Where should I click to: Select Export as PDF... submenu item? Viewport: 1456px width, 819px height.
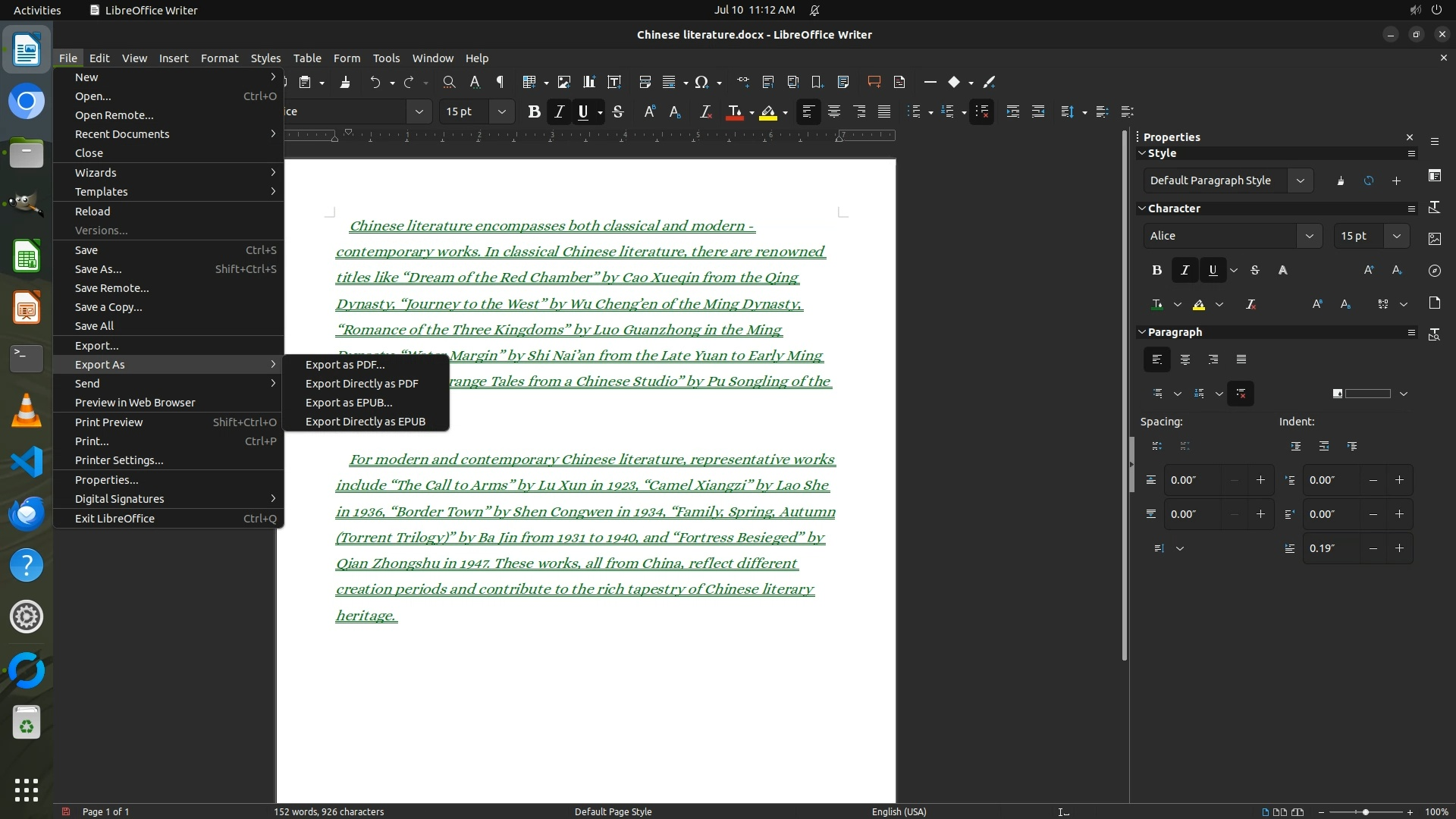click(x=345, y=365)
